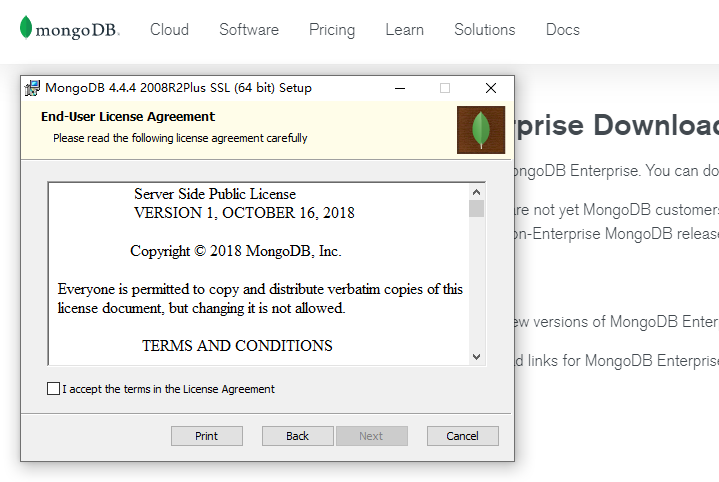Open the Learn menu item
Viewport: 719px width, 482px height.
coord(404,30)
